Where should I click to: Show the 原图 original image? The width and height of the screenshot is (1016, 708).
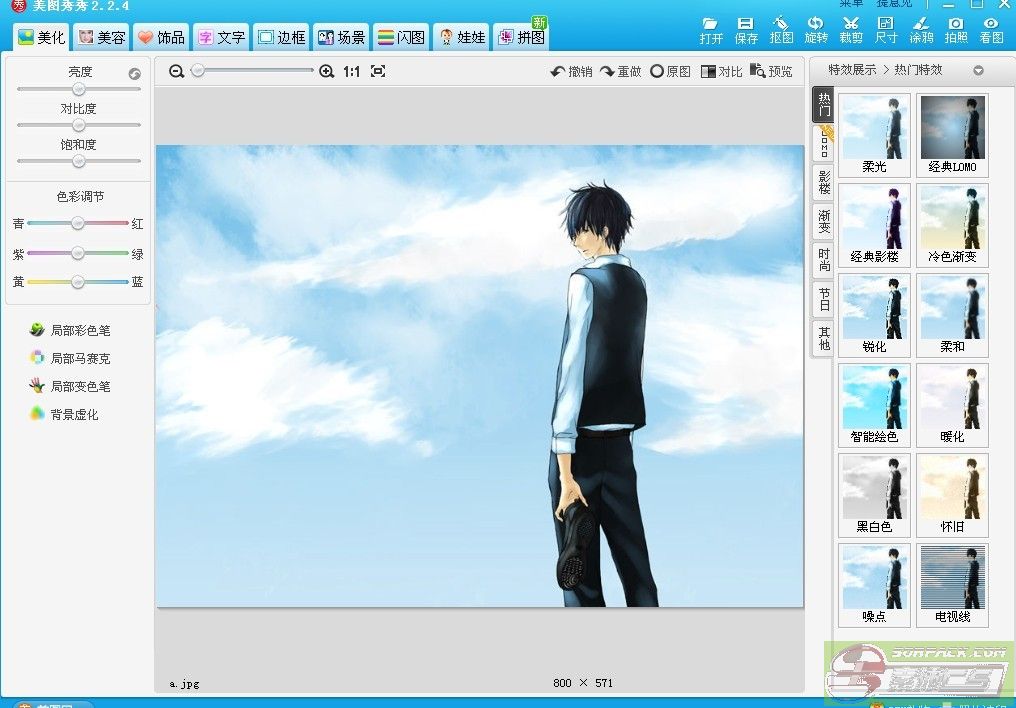point(670,71)
